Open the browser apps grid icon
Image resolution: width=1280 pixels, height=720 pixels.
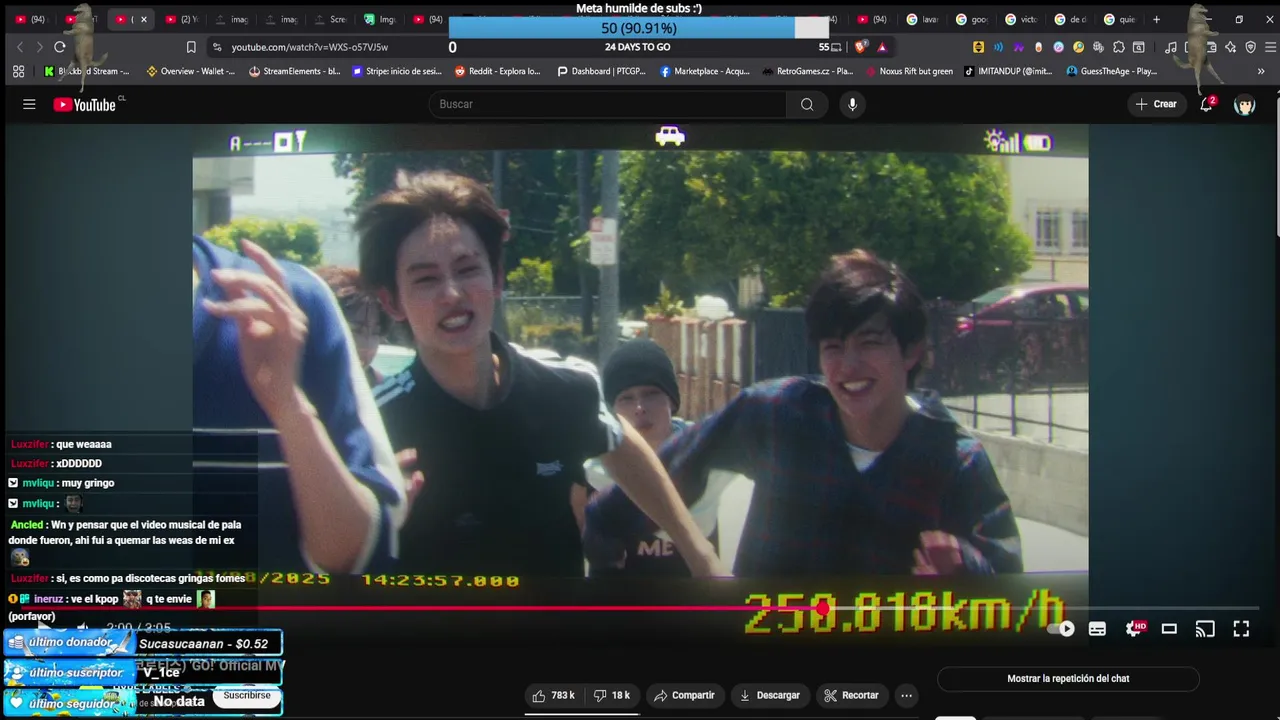pyautogui.click(x=18, y=71)
